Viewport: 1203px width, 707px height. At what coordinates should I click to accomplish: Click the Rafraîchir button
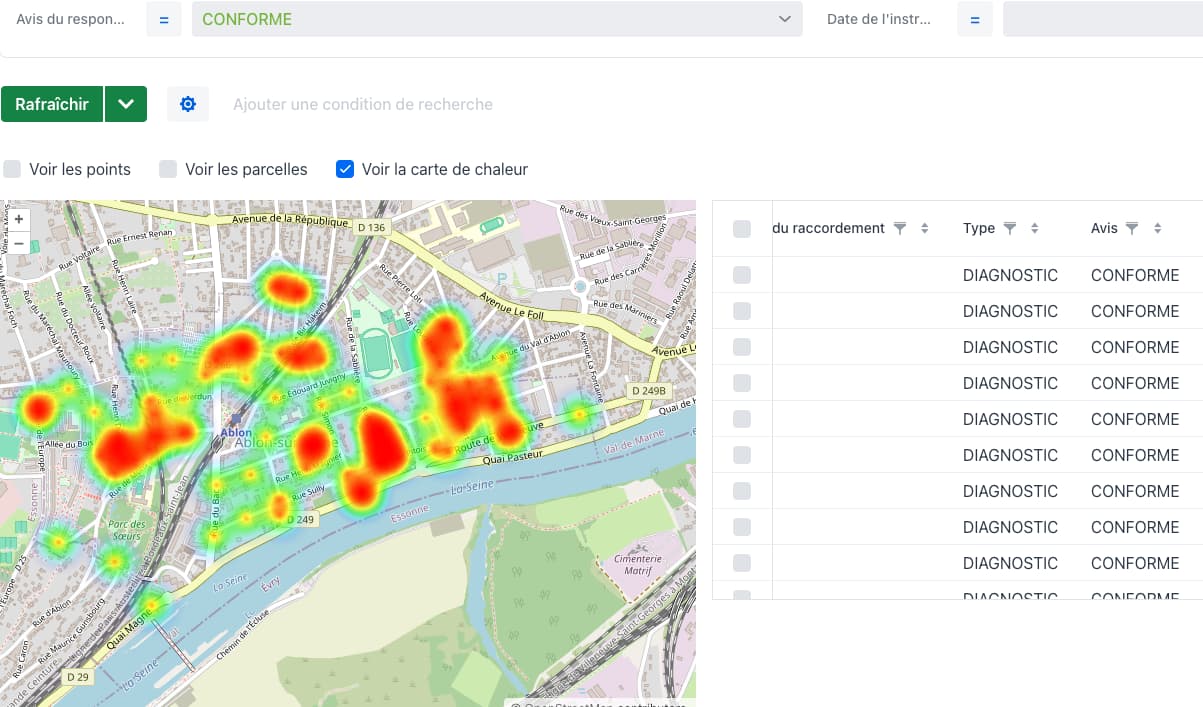(52, 103)
